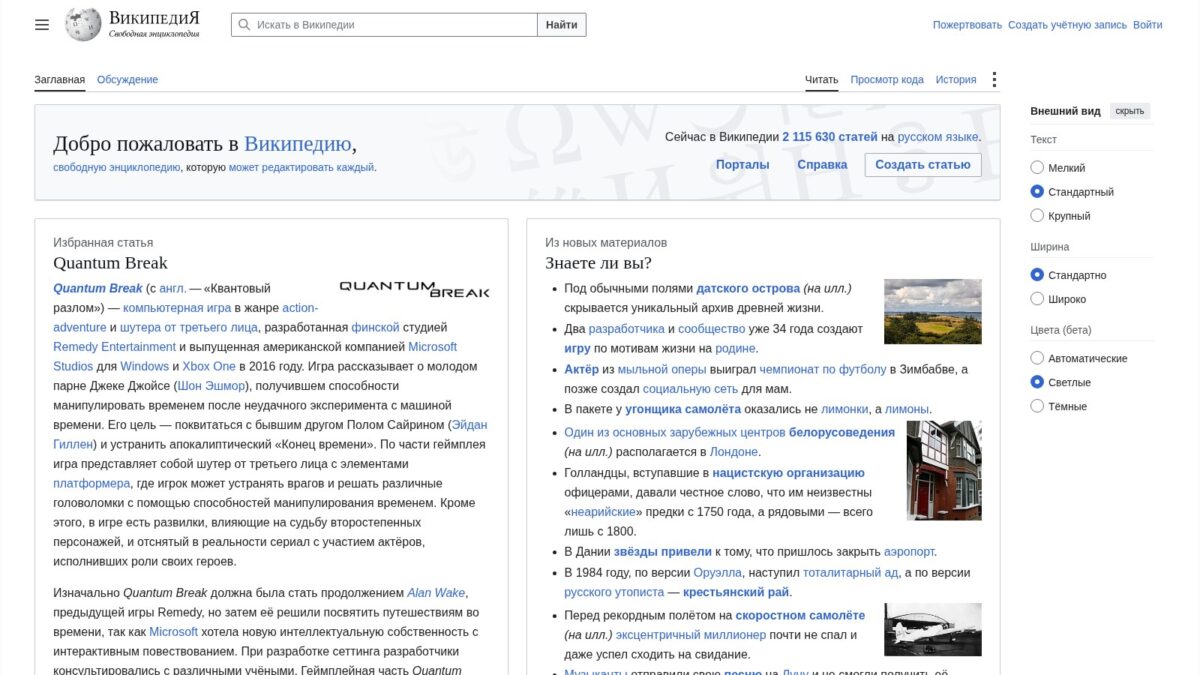Viewport: 1200px width, 675px height.
Task: Click the 2 115 630 статей link
Action: 829,137
